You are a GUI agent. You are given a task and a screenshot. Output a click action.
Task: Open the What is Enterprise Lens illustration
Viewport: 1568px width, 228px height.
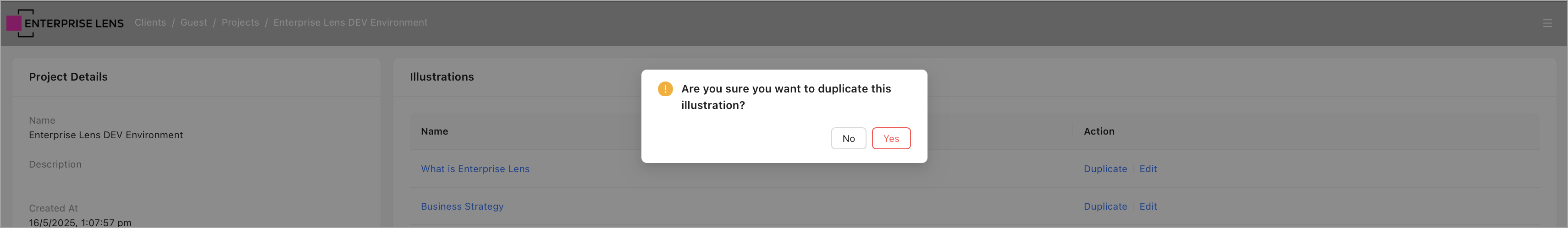tap(475, 169)
